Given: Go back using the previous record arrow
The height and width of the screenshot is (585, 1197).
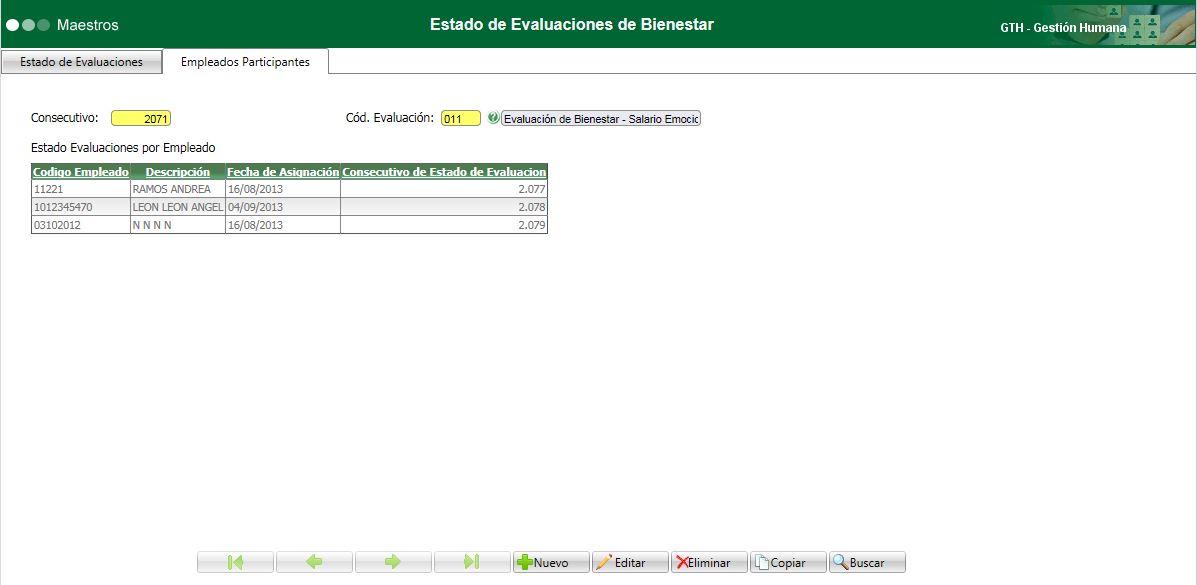Looking at the screenshot, I should [x=314, y=561].
